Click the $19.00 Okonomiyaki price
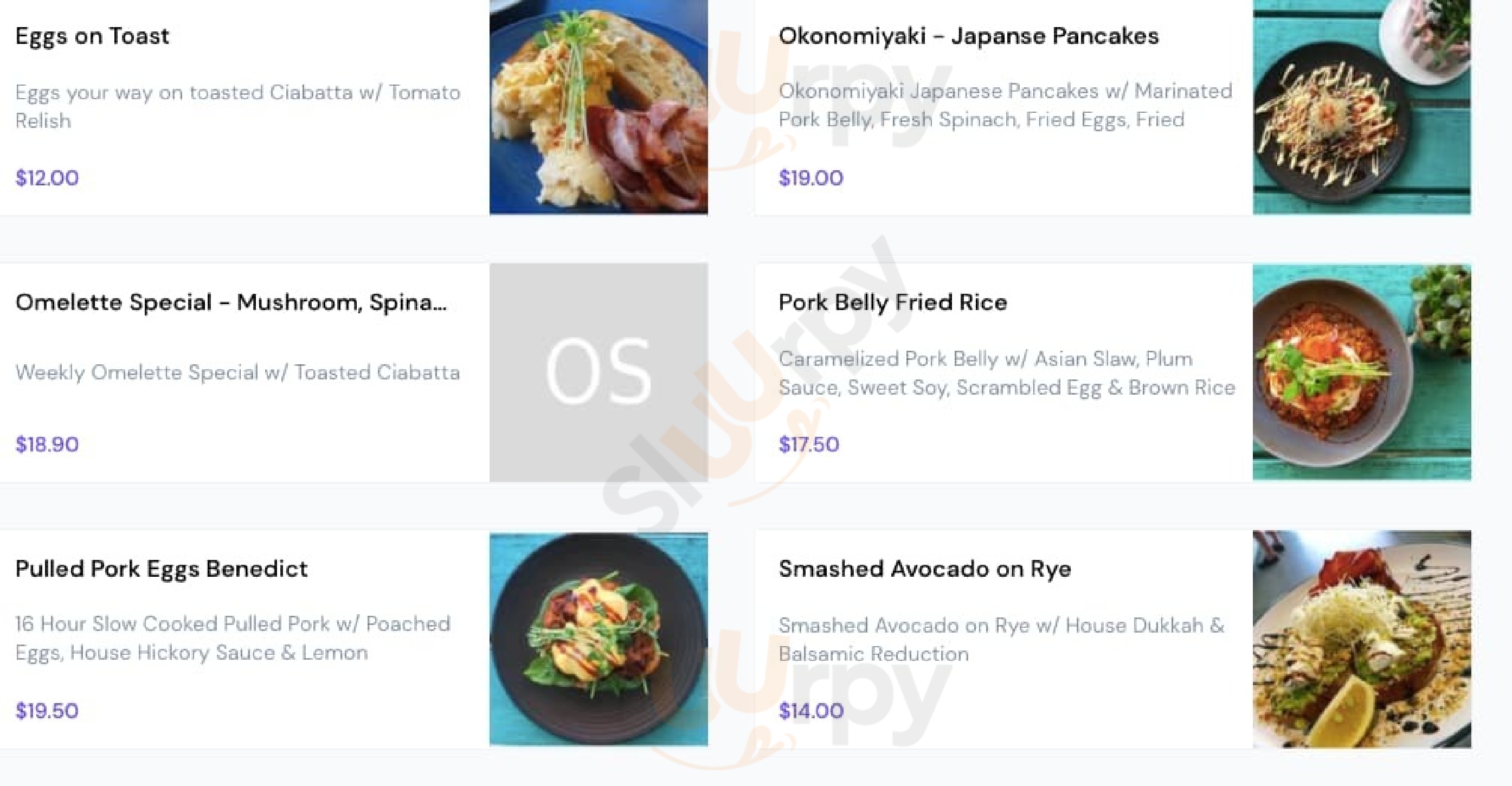Viewport: 1512px width, 786px height. [810, 178]
